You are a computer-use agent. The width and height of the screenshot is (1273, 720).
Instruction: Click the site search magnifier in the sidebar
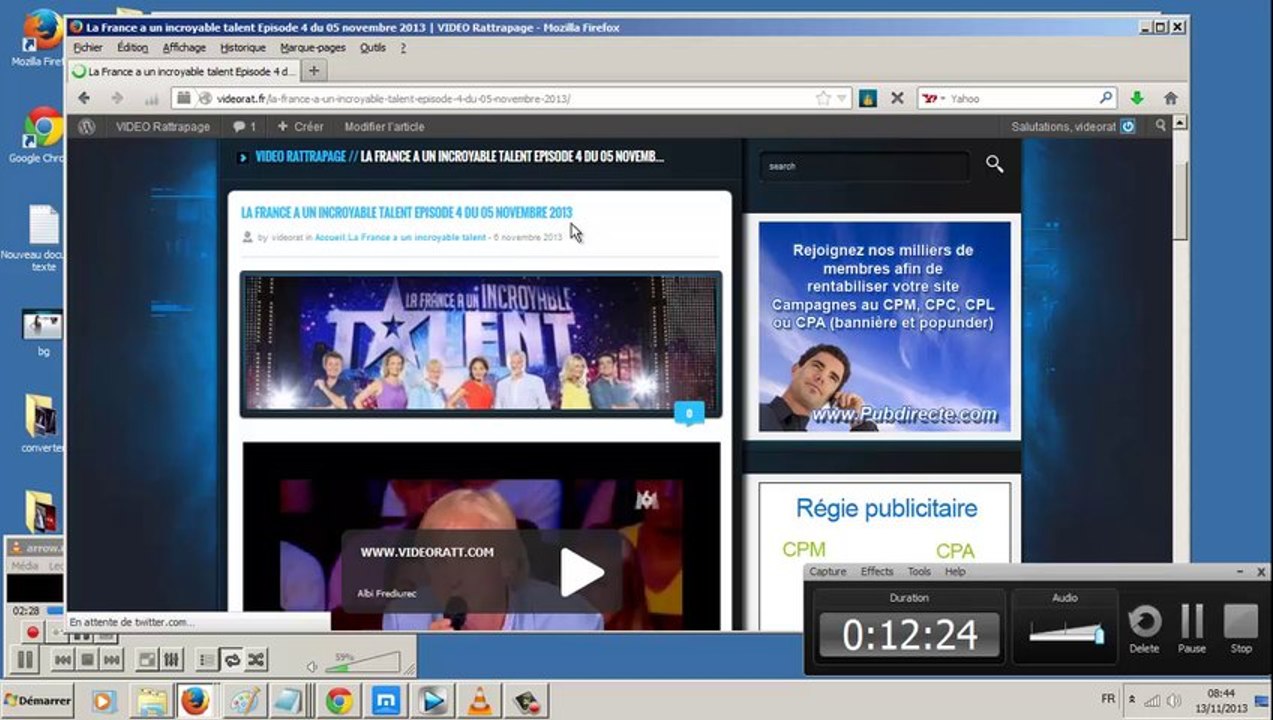click(x=994, y=164)
